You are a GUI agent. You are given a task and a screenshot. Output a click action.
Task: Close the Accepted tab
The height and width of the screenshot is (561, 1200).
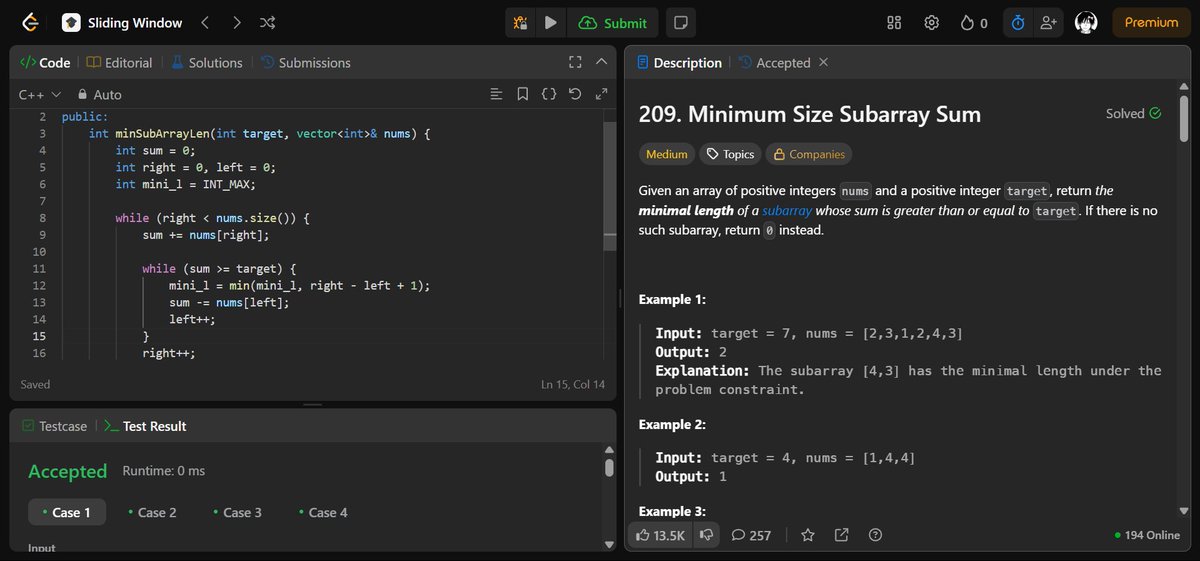pos(823,62)
